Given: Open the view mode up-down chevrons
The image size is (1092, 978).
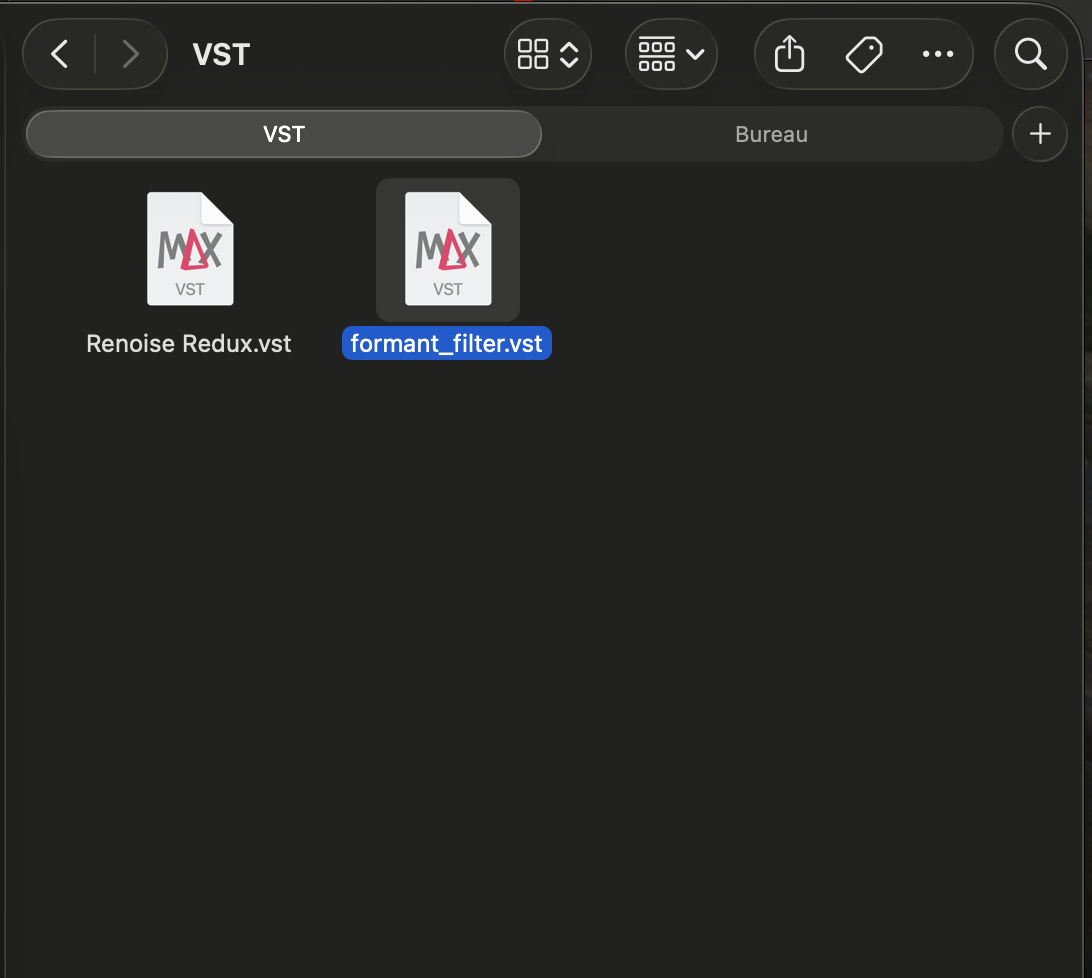Looking at the screenshot, I should click(569, 54).
